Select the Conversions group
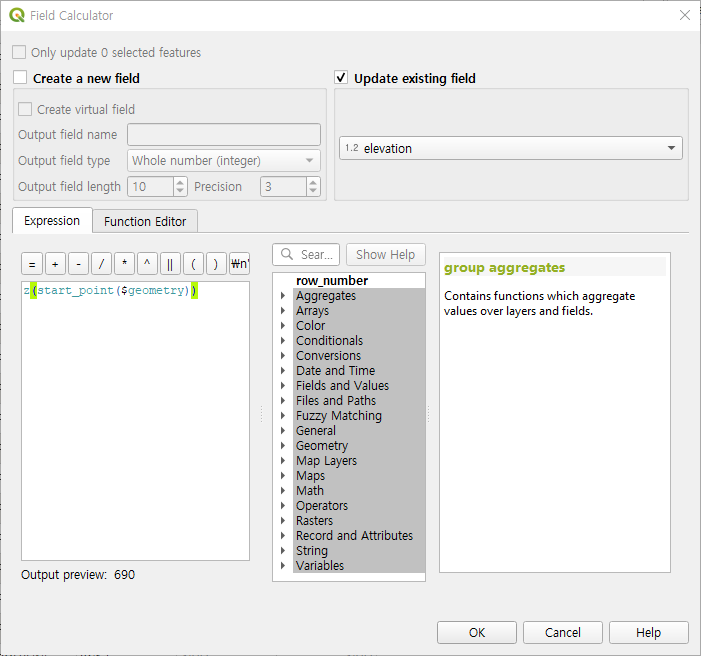Viewport: 701px width, 656px height. 328,356
